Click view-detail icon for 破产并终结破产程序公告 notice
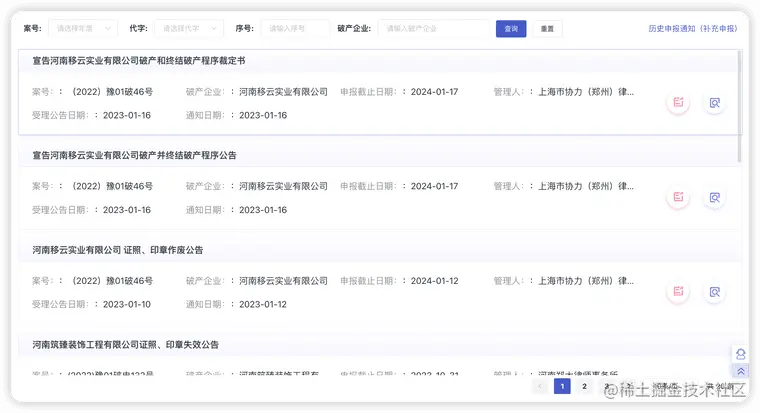 tap(714, 197)
